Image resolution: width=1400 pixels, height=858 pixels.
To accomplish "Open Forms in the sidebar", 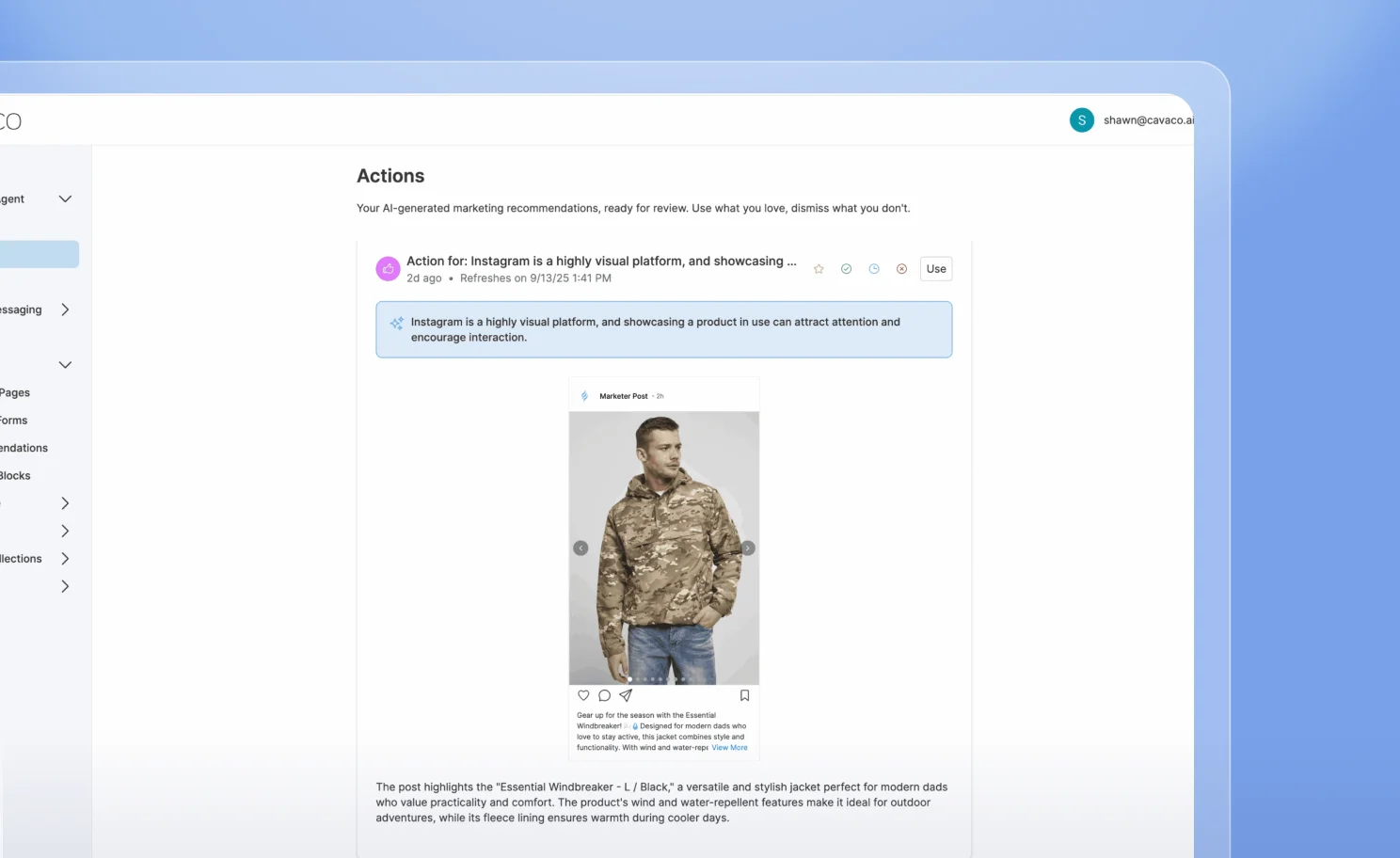I will pos(14,421).
